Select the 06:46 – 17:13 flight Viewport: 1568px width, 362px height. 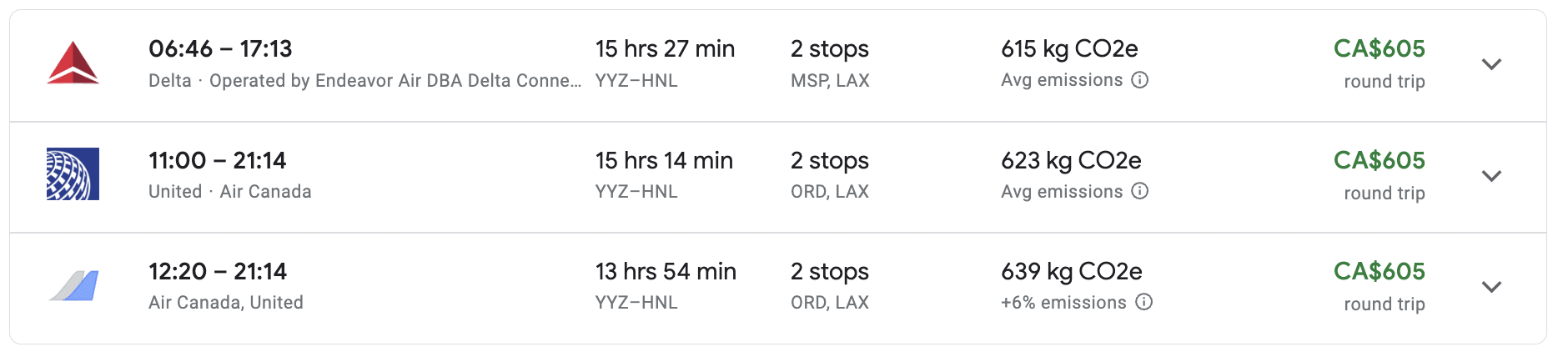click(x=220, y=49)
